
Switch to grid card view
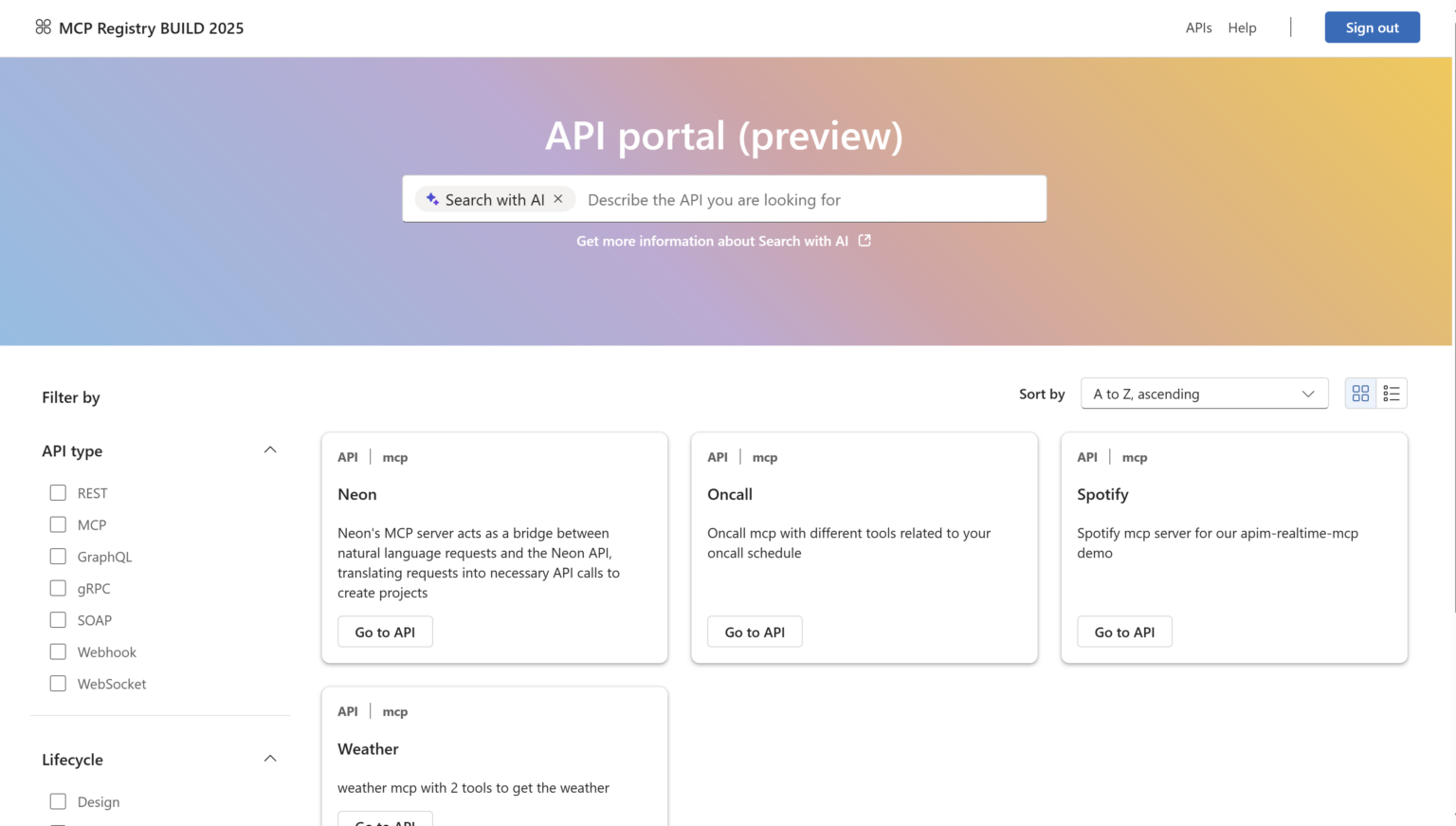1360,393
